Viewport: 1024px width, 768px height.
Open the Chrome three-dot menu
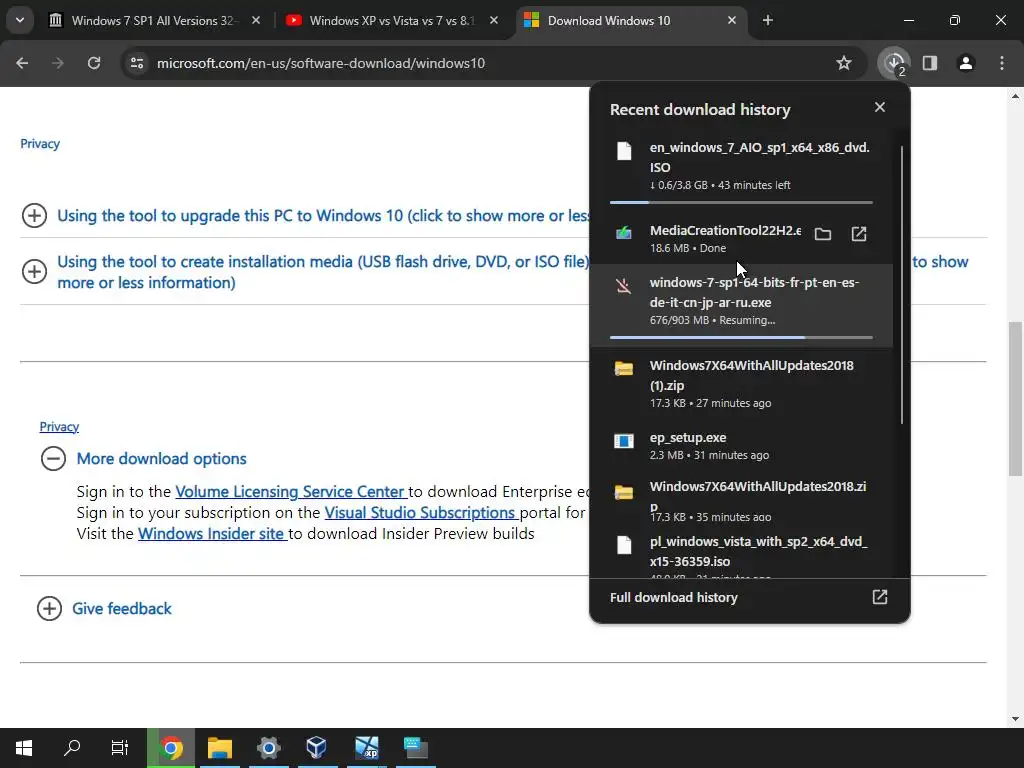click(1002, 63)
